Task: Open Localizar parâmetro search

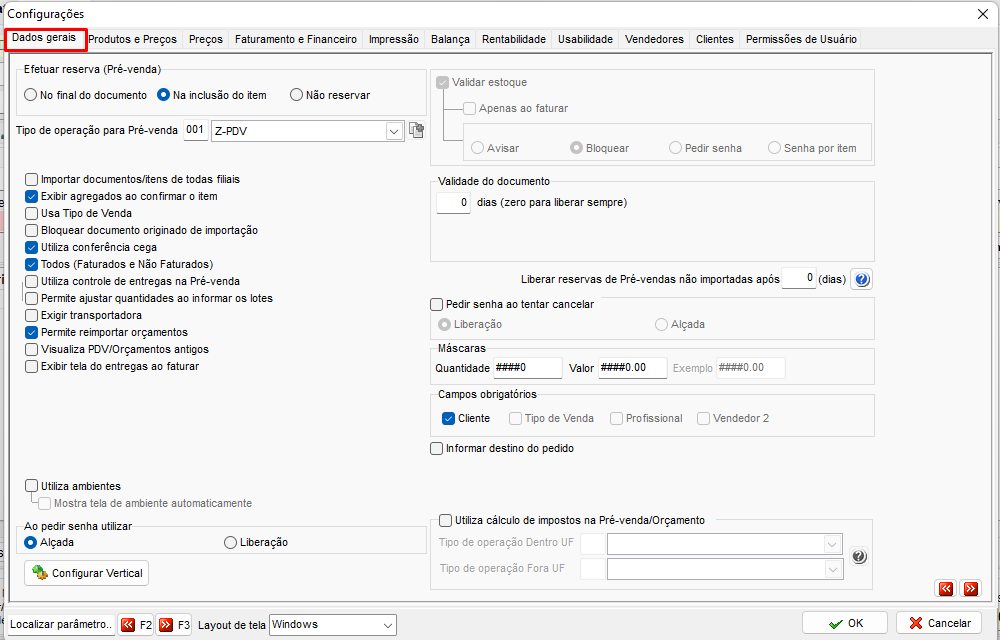Action: click(61, 625)
